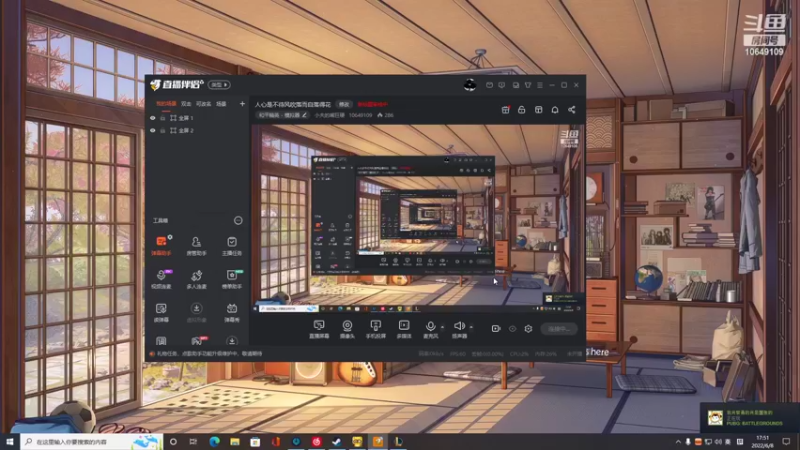Add a screen capture source
Image resolution: width=800 pixels, height=450 pixels.
tap(319, 329)
